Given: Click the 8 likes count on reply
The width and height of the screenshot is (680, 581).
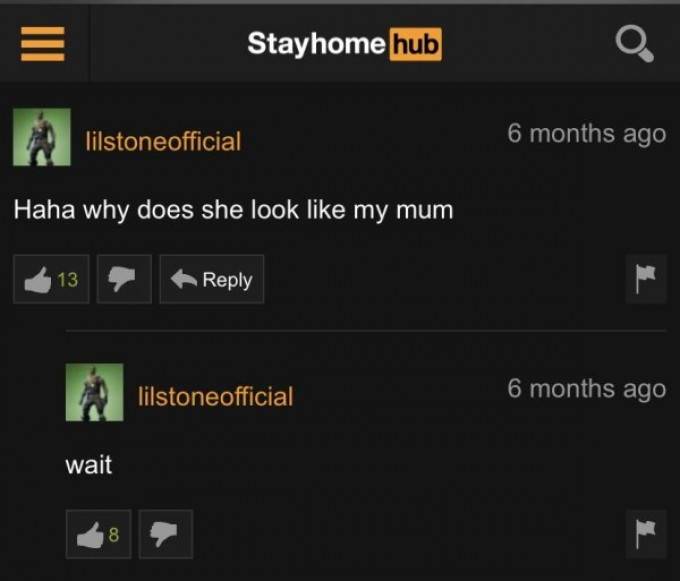Looking at the screenshot, I should 114,535.
